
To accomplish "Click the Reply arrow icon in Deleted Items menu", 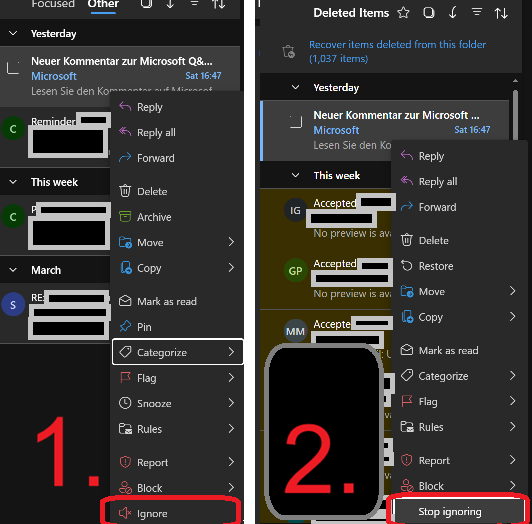I will 406,156.
